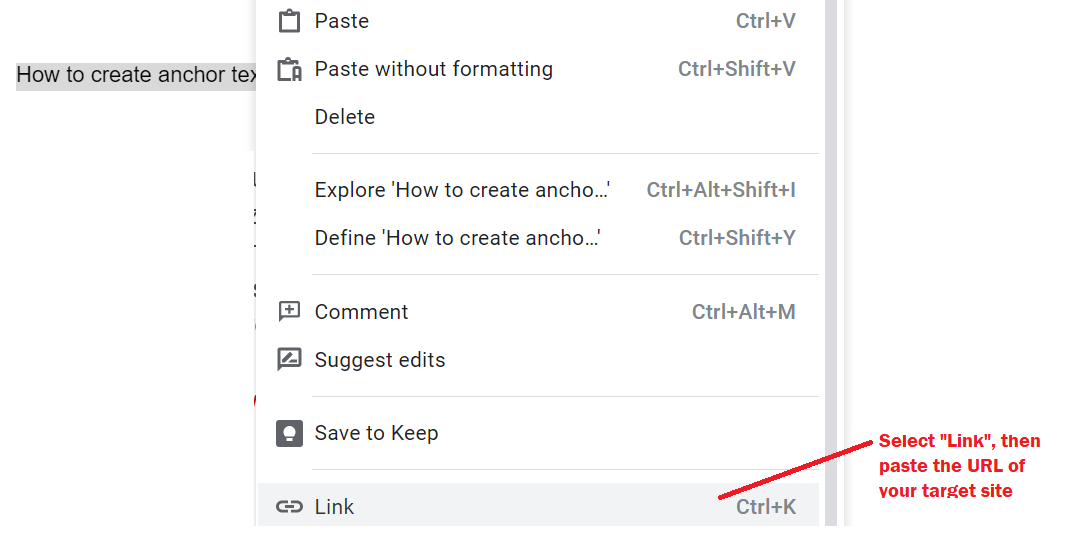Click the Ctrl+K shortcut hint

[766, 506]
